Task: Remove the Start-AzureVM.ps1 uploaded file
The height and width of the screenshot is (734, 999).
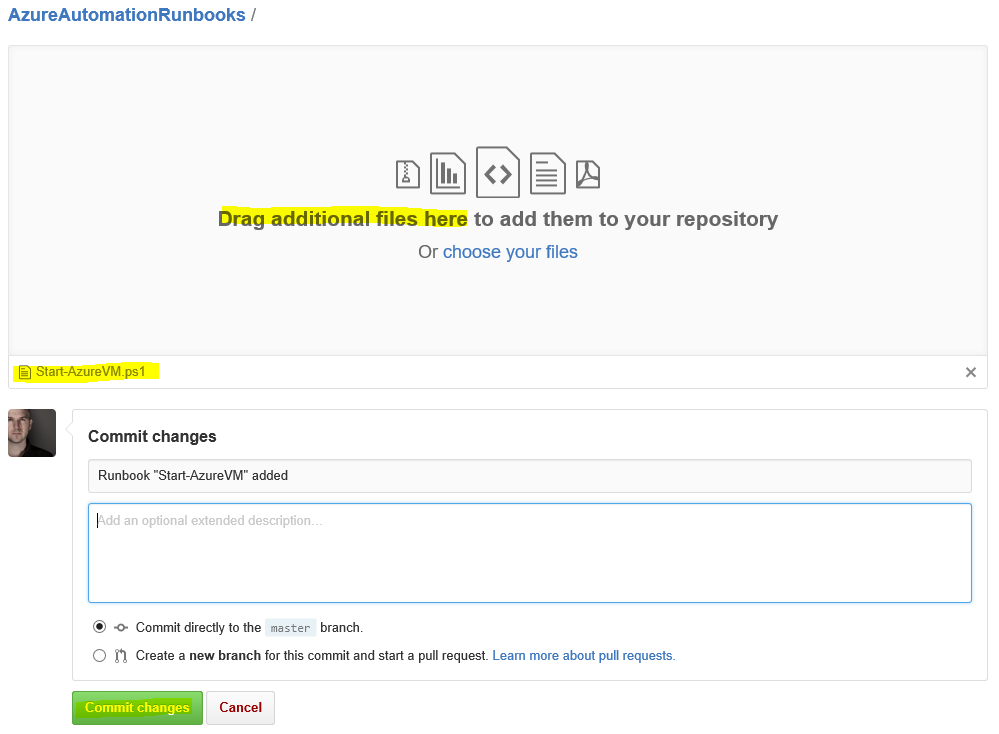Action: pos(970,372)
